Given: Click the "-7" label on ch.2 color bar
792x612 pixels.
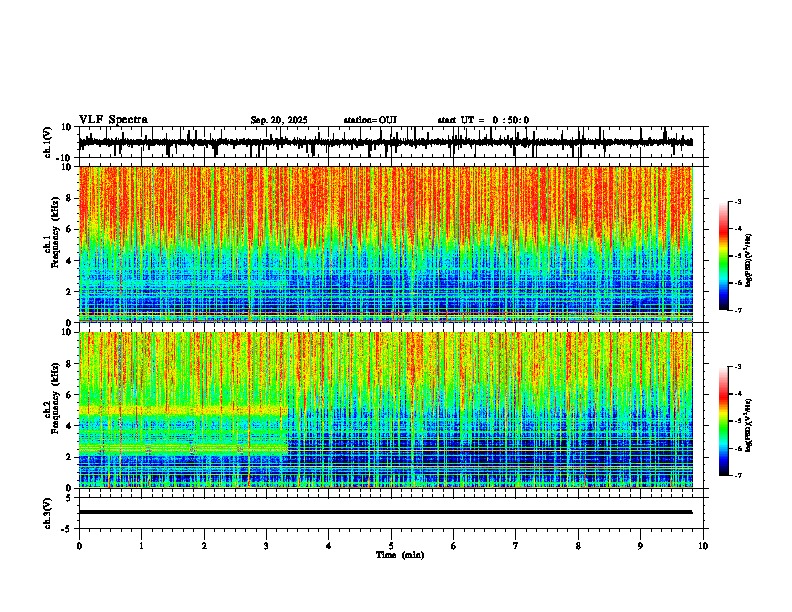Looking at the screenshot, I should click(738, 475).
